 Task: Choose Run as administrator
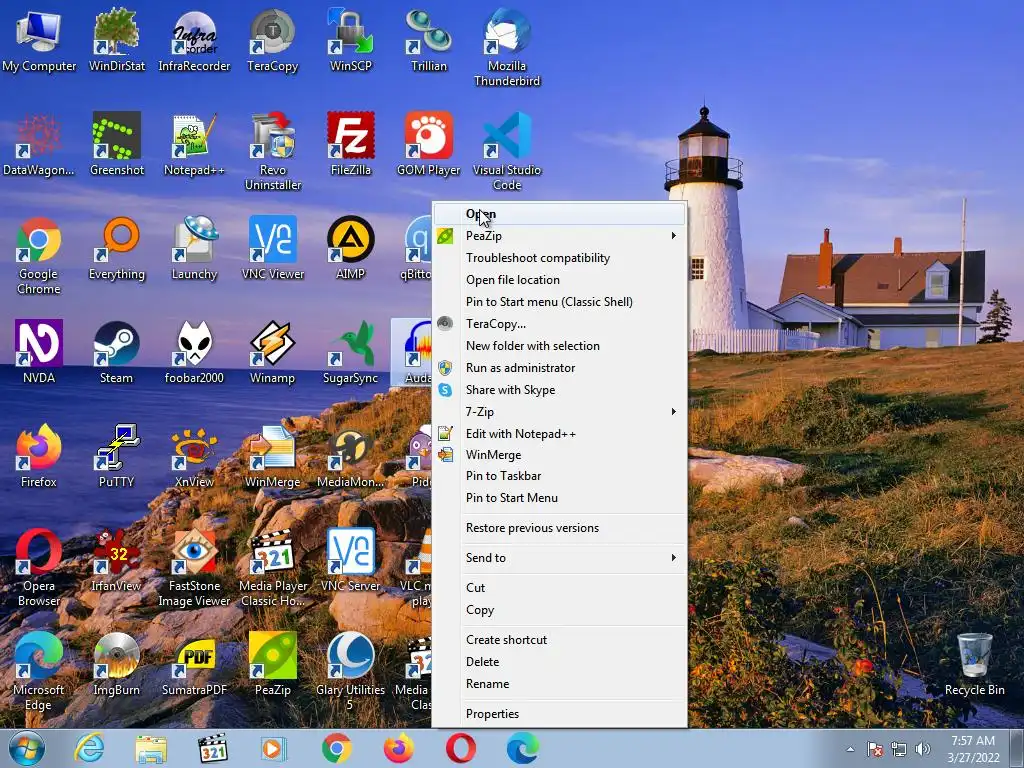[x=560, y=368]
